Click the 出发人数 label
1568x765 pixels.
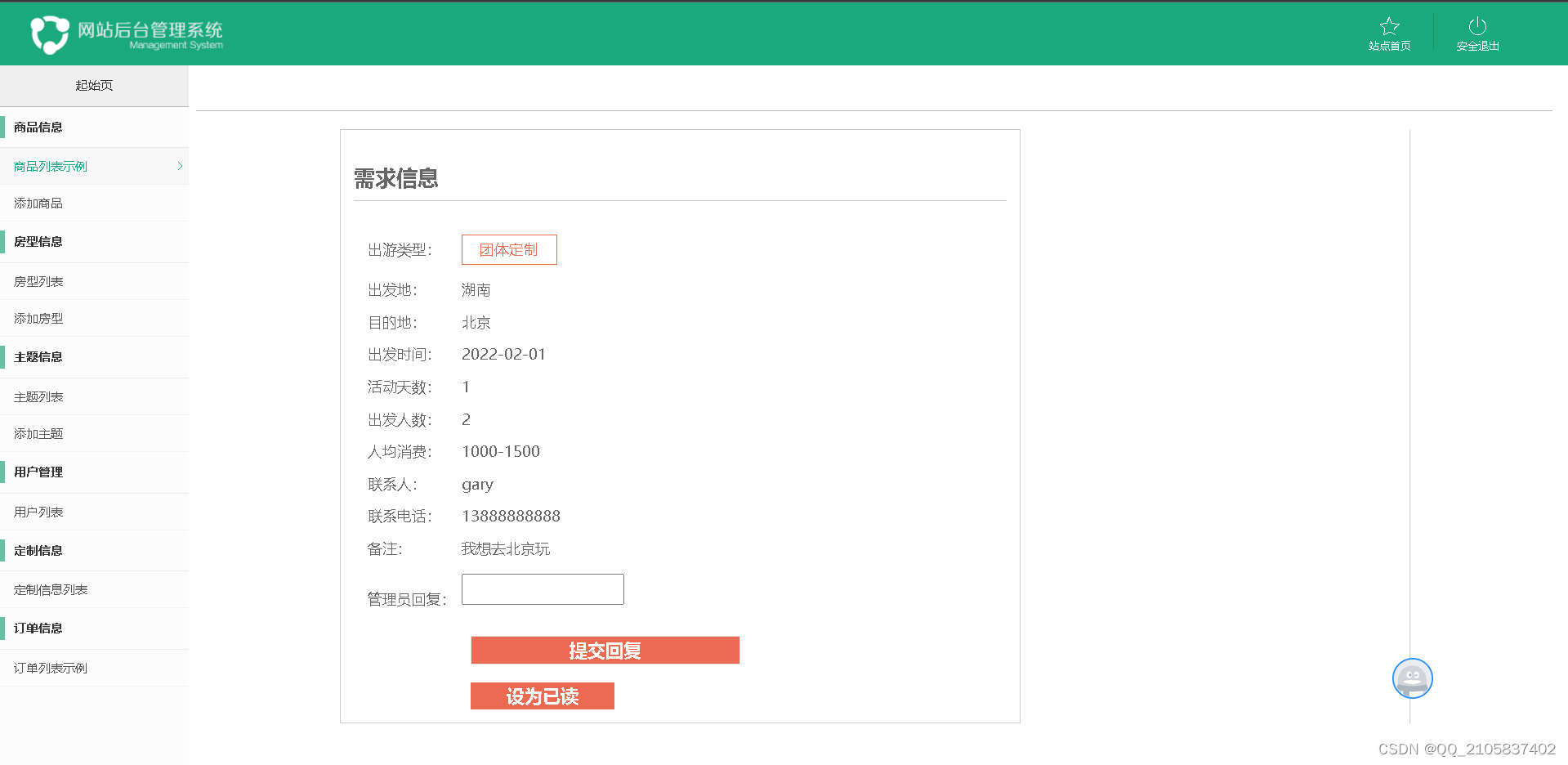400,420
